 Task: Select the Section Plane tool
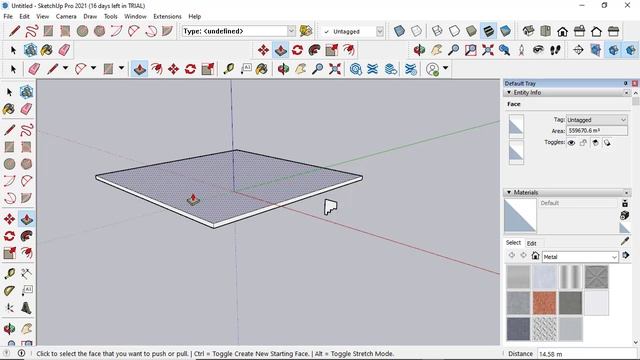click(578, 50)
